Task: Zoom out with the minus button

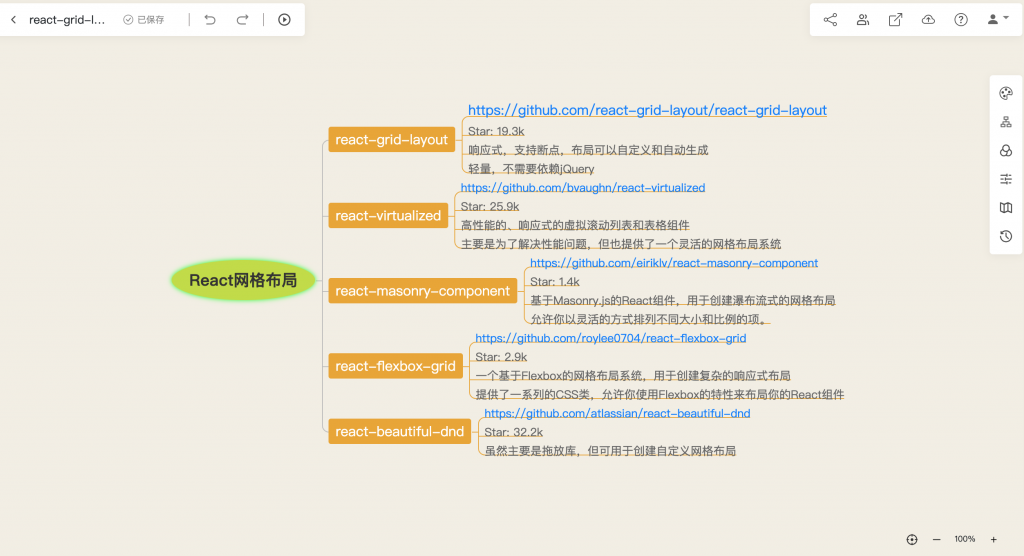Action: (936, 540)
